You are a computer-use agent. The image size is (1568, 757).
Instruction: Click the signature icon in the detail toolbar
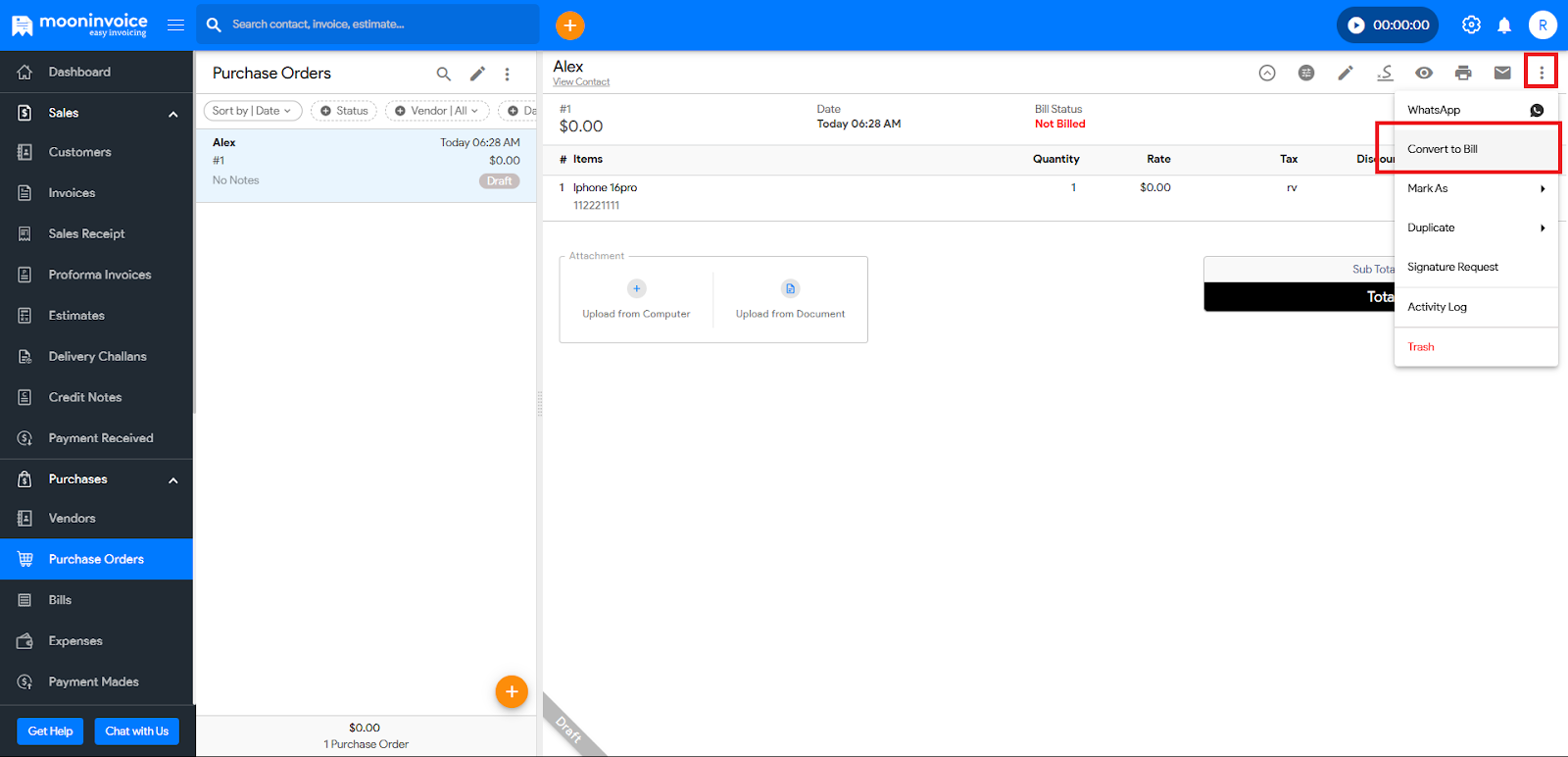(x=1385, y=73)
